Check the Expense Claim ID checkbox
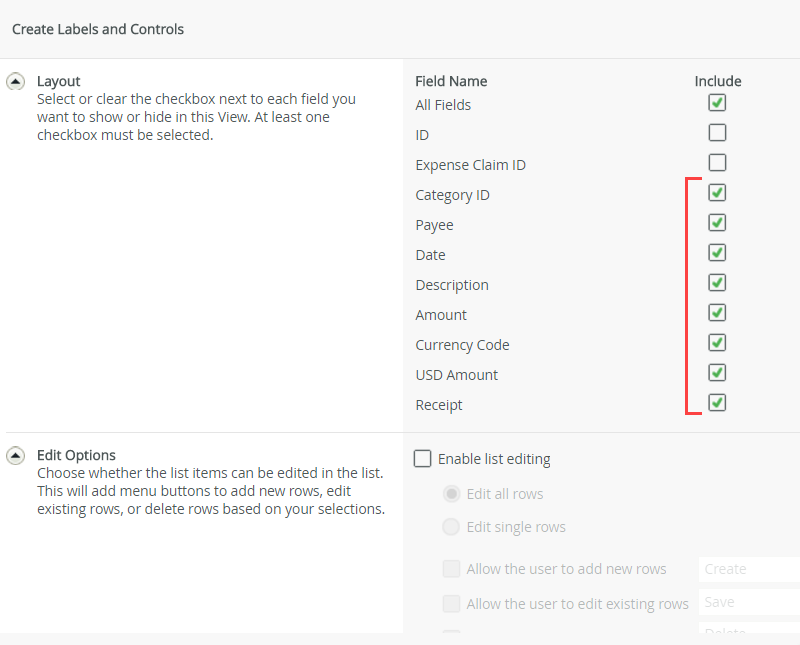Screen dimensions: 800x645 [717, 162]
